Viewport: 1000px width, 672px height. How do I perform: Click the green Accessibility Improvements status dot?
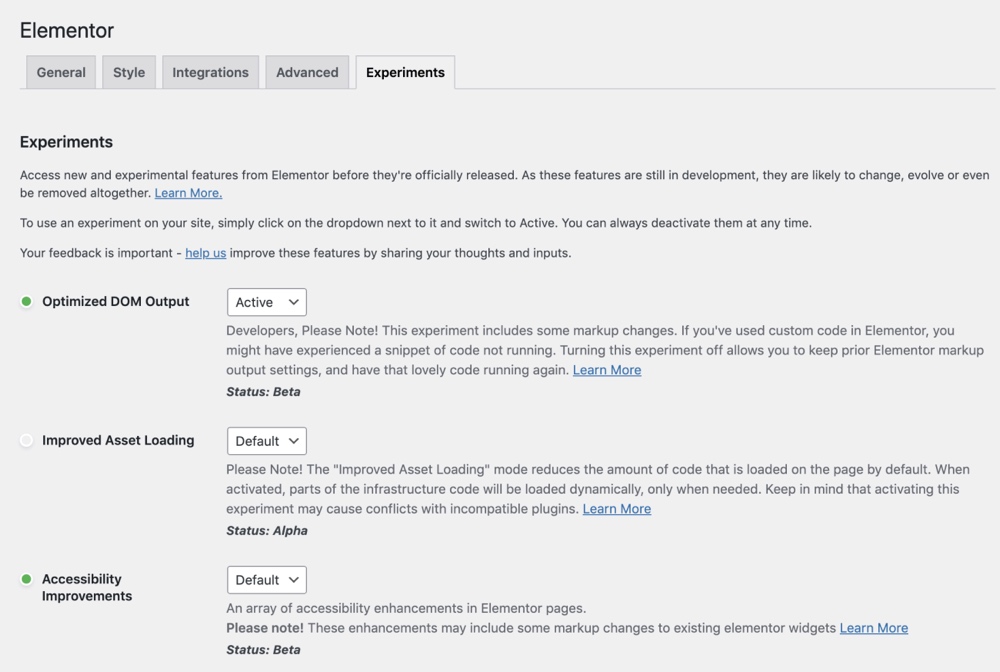[x=27, y=579]
